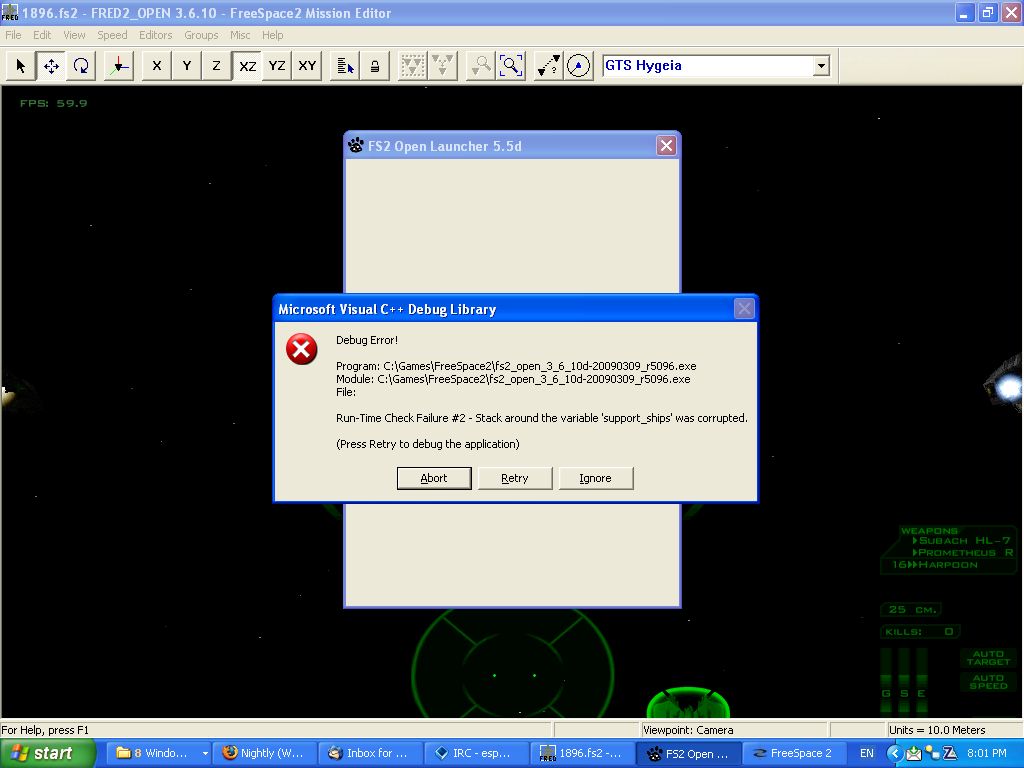Expand hidden system tray icons

(895, 753)
